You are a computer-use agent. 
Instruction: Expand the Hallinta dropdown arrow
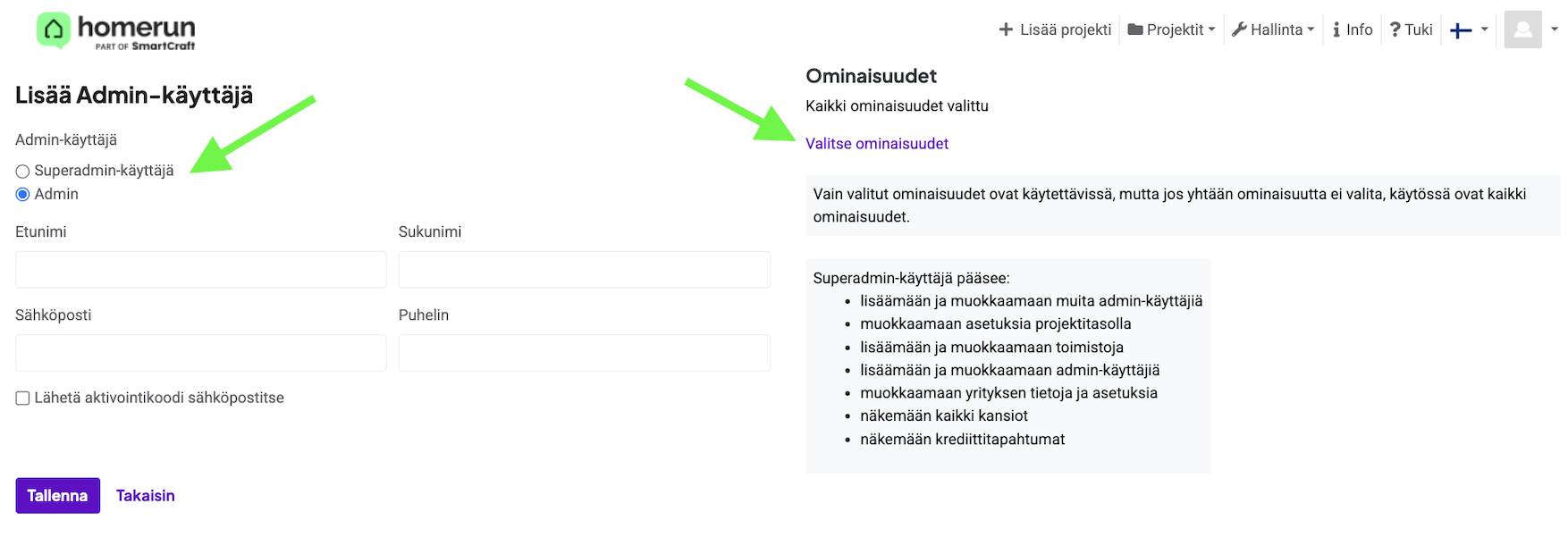point(1311,29)
